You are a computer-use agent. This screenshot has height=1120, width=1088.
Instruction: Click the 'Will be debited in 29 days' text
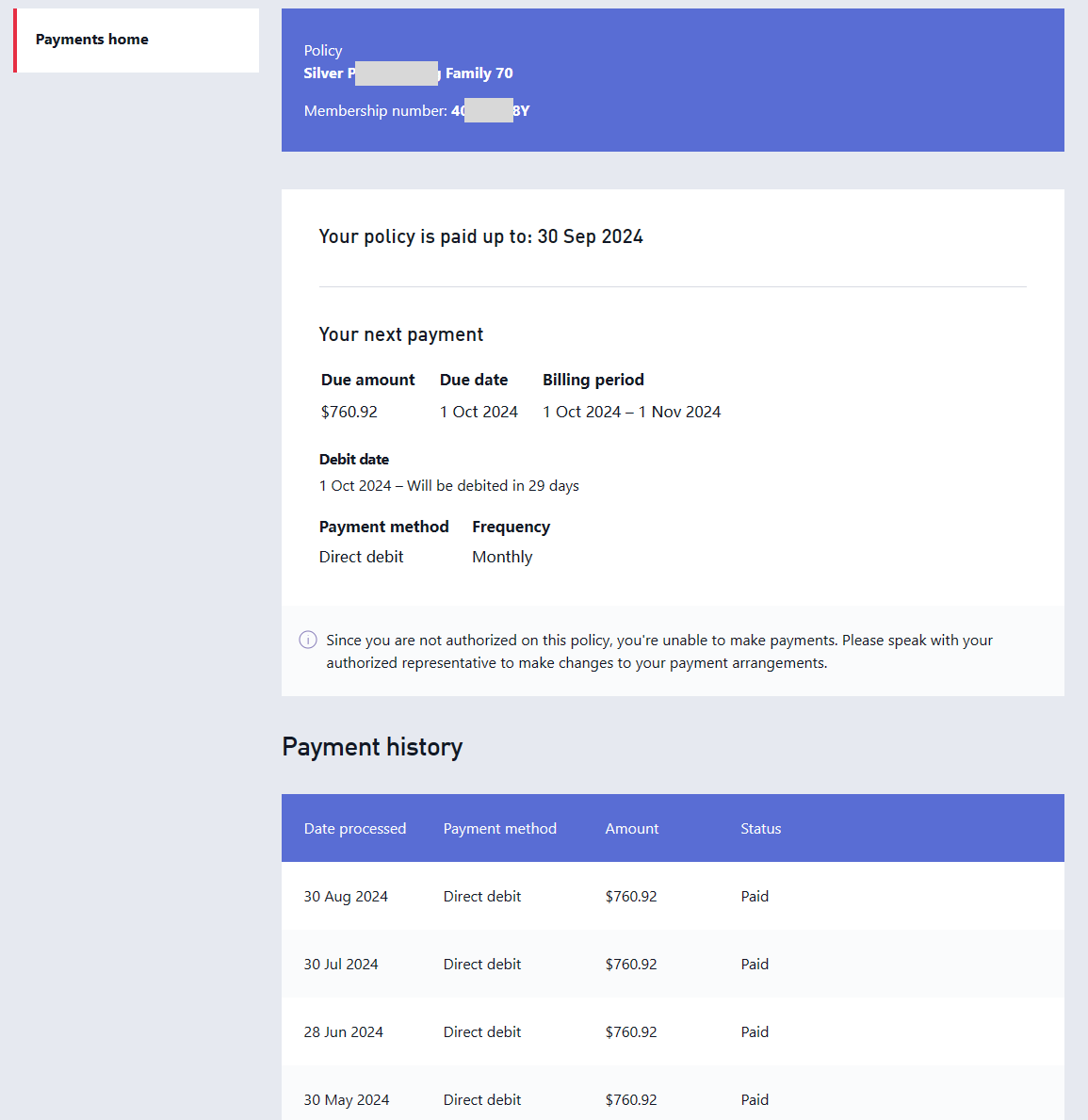pyautogui.click(x=493, y=486)
